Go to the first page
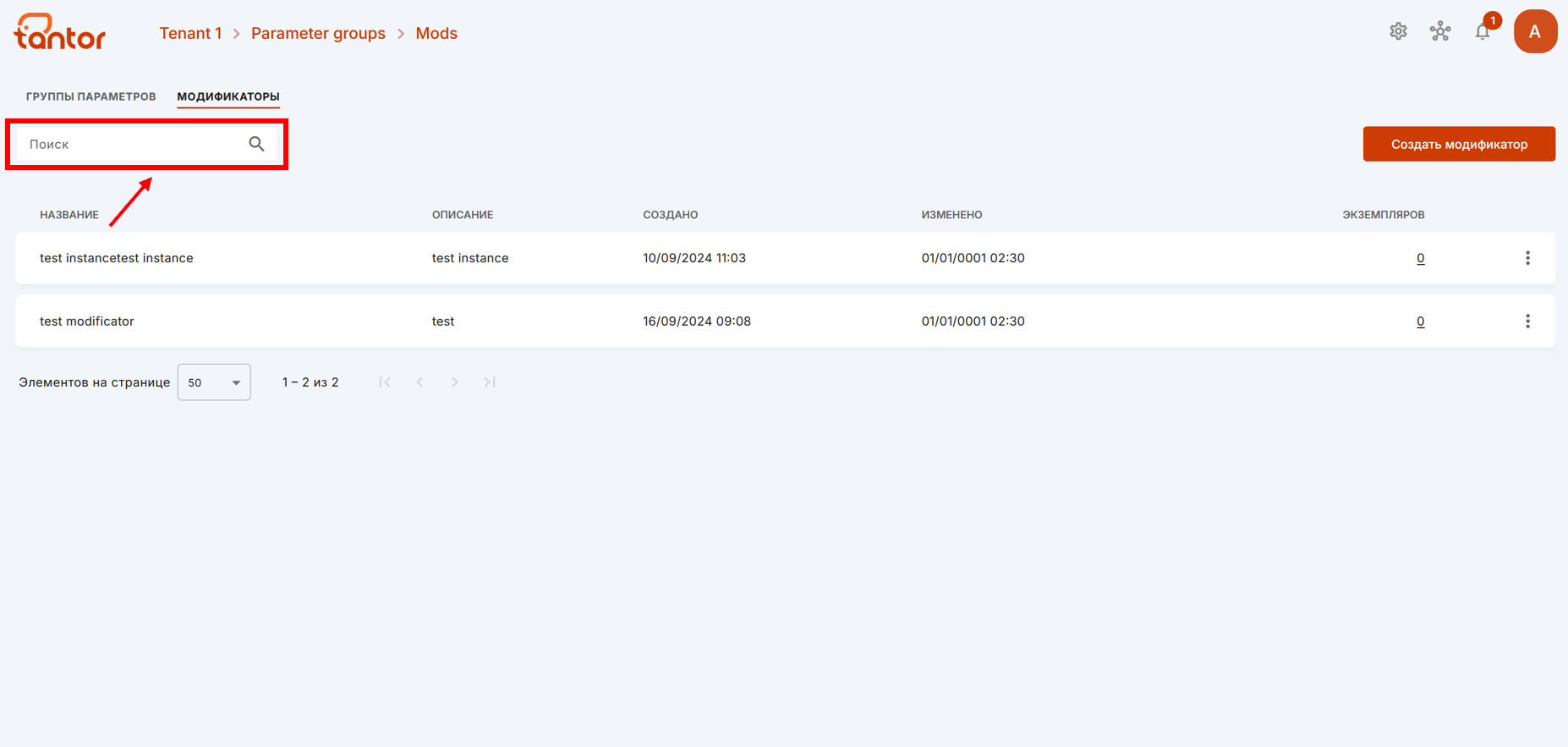 (385, 382)
